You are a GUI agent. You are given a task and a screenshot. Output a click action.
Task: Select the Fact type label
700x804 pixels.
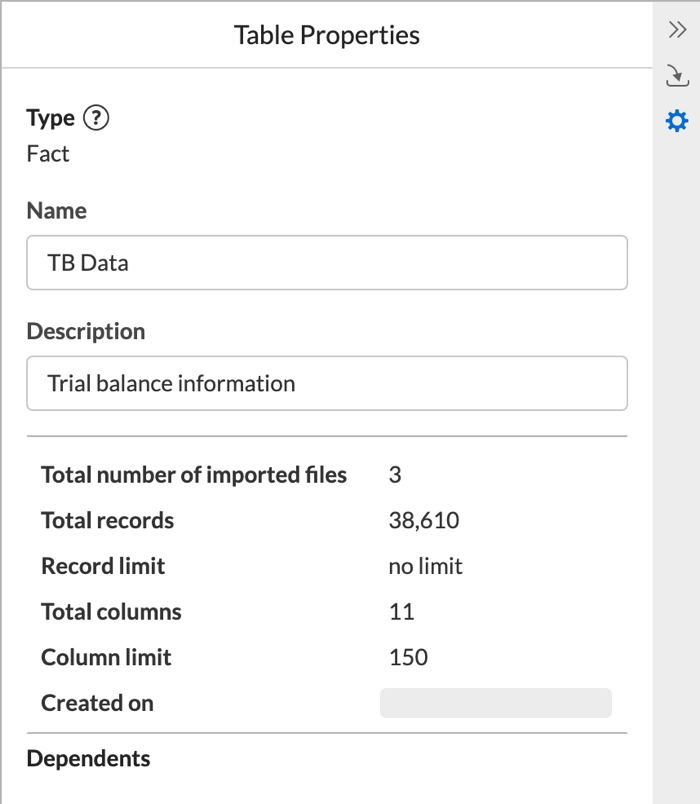point(45,154)
